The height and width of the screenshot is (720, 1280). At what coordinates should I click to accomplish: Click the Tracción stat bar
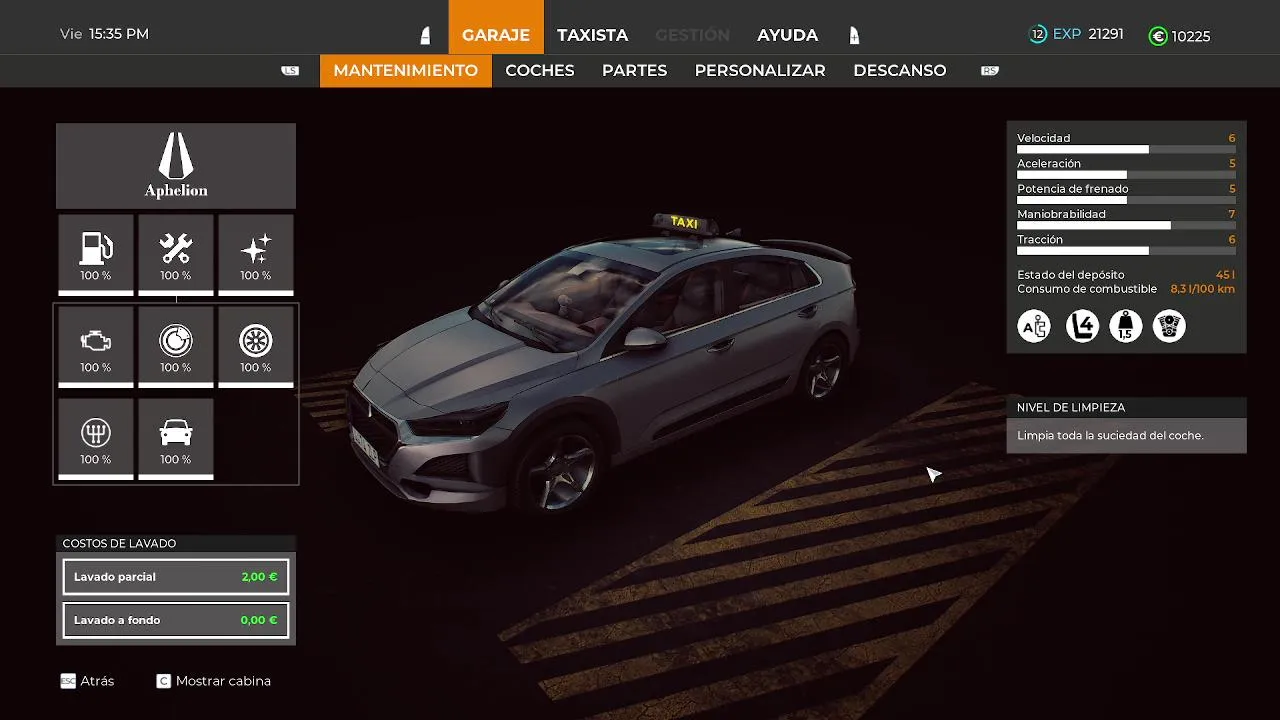tap(1126, 250)
